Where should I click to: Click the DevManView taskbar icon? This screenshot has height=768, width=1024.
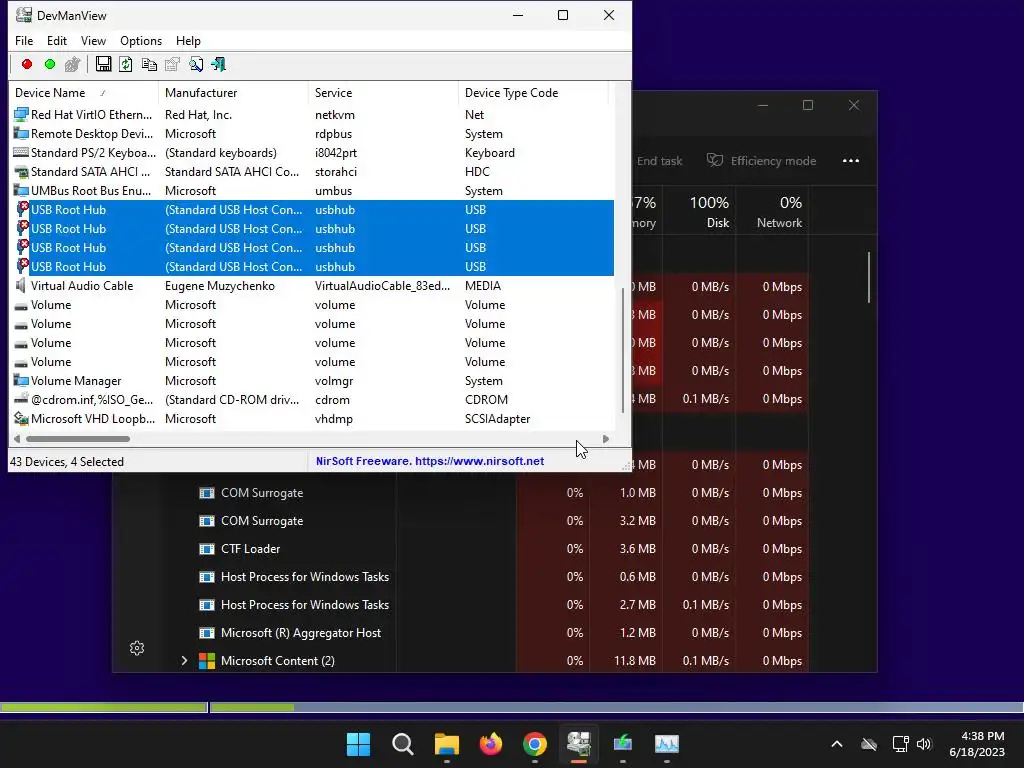tap(579, 744)
